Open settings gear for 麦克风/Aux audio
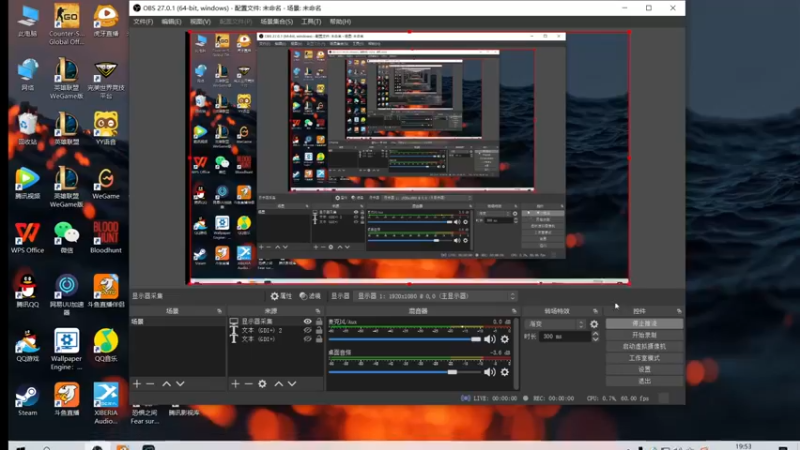The width and height of the screenshot is (800, 450). (505, 339)
